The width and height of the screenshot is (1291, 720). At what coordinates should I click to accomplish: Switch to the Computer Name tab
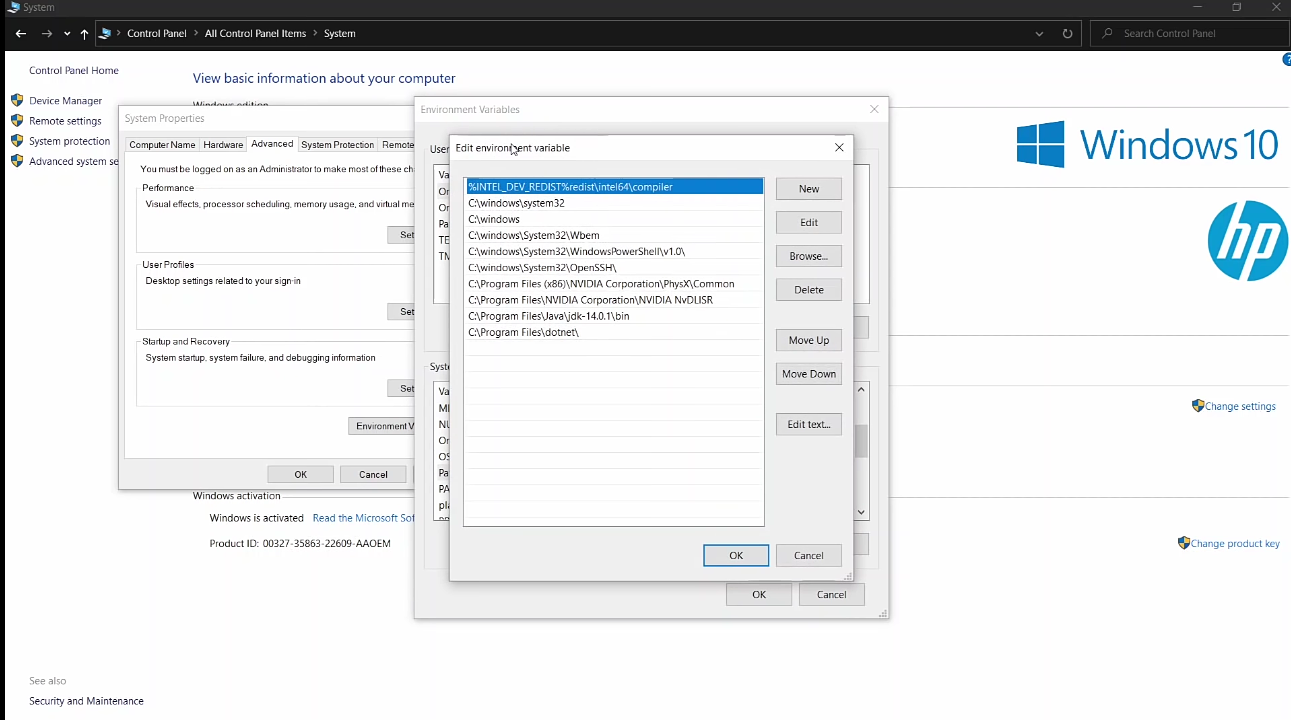[x=162, y=145]
